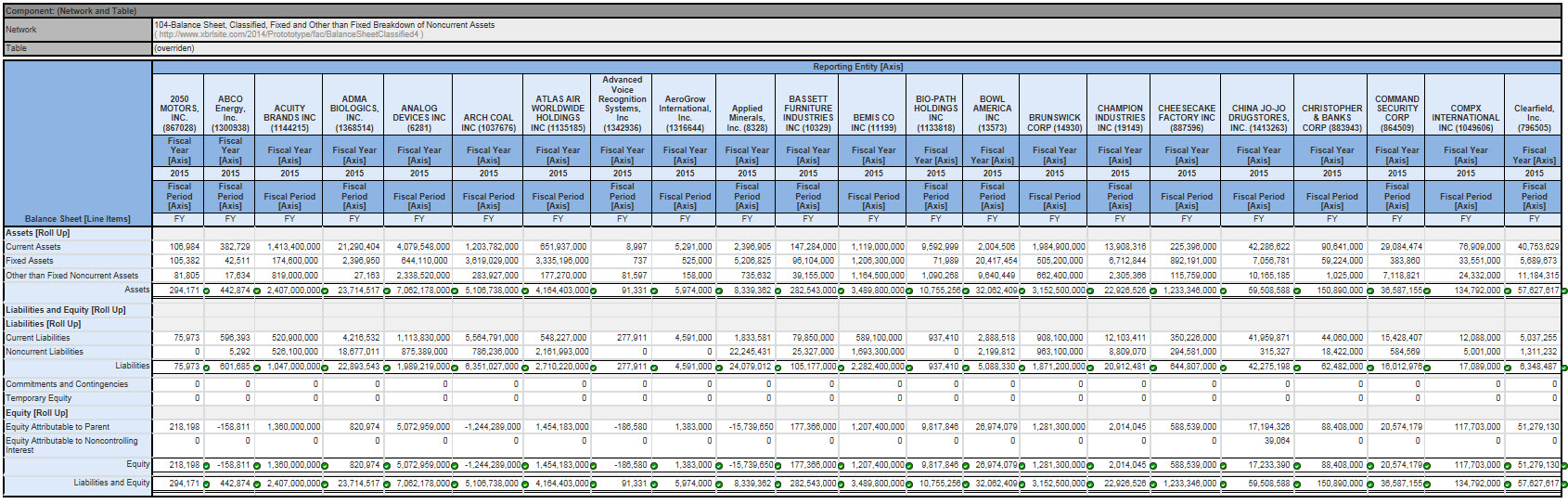This screenshot has width=1568, height=504.
Task: Click check beside Liabilities and Equity 57,627,617
Action: [1563, 485]
